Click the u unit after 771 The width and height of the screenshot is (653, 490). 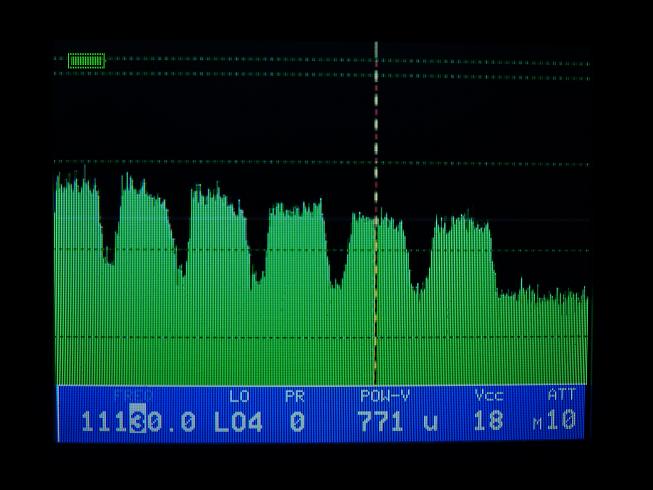click(x=430, y=423)
